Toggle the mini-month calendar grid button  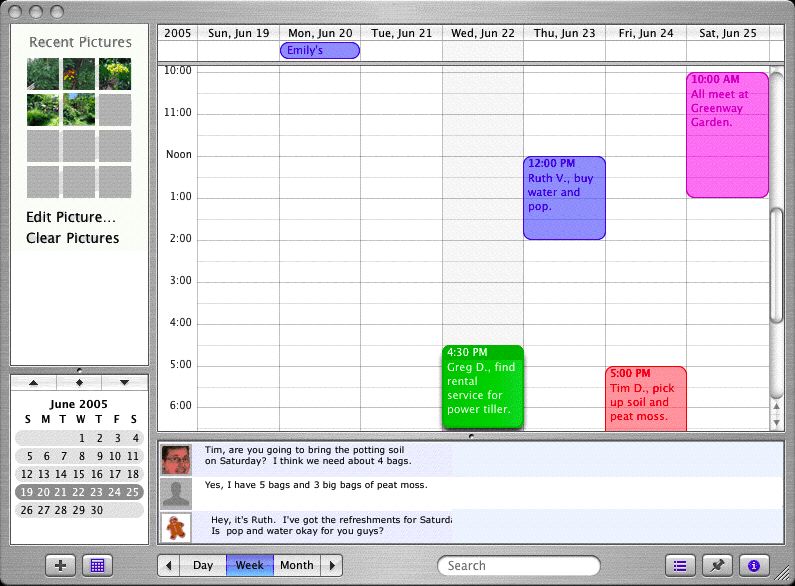coord(97,565)
